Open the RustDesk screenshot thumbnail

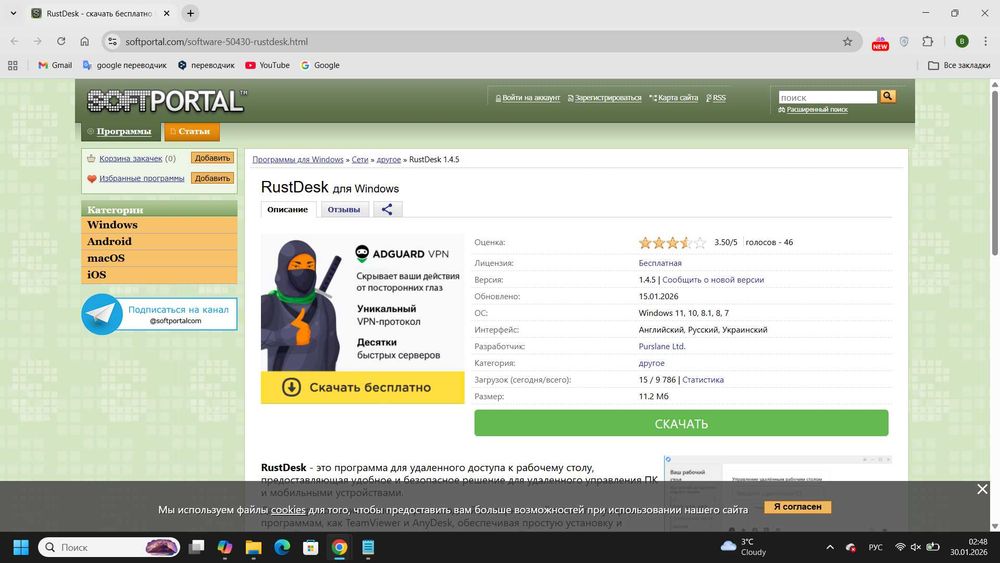pos(777,493)
